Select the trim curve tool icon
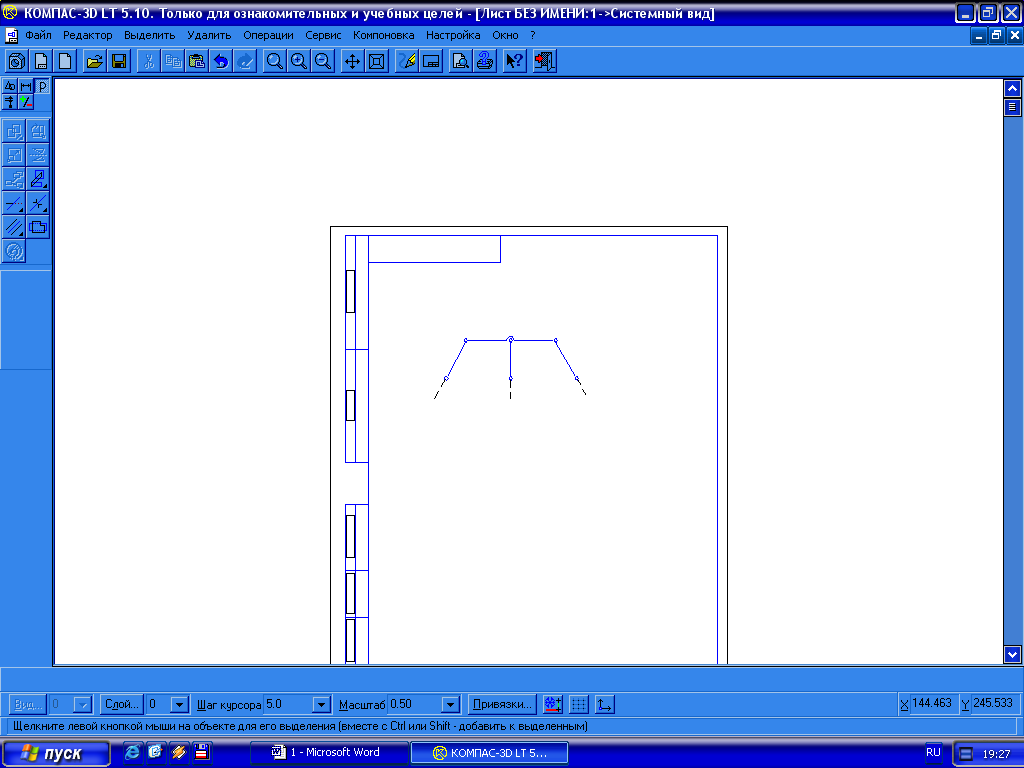This screenshot has width=1024, height=768. click(14, 203)
